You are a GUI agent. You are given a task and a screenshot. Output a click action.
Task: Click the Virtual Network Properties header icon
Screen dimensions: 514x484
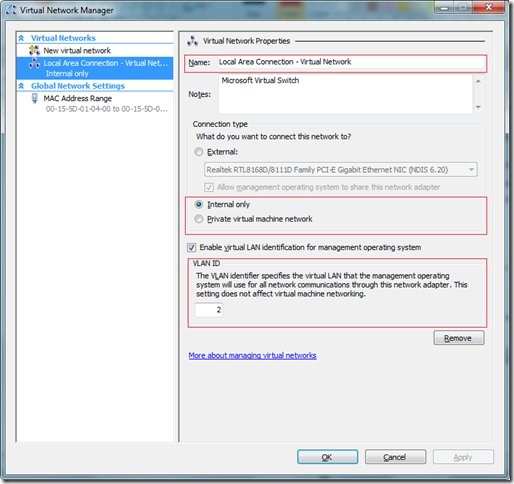[192, 41]
